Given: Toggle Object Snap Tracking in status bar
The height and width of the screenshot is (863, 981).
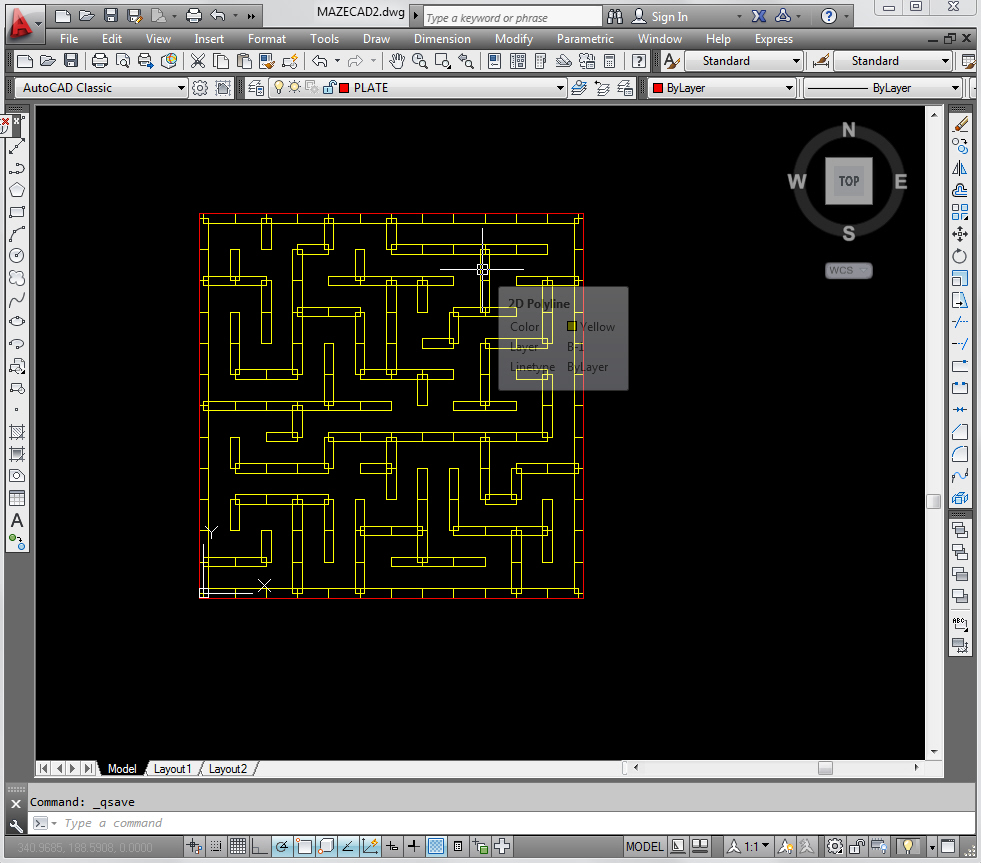Looking at the screenshot, I should 348,847.
